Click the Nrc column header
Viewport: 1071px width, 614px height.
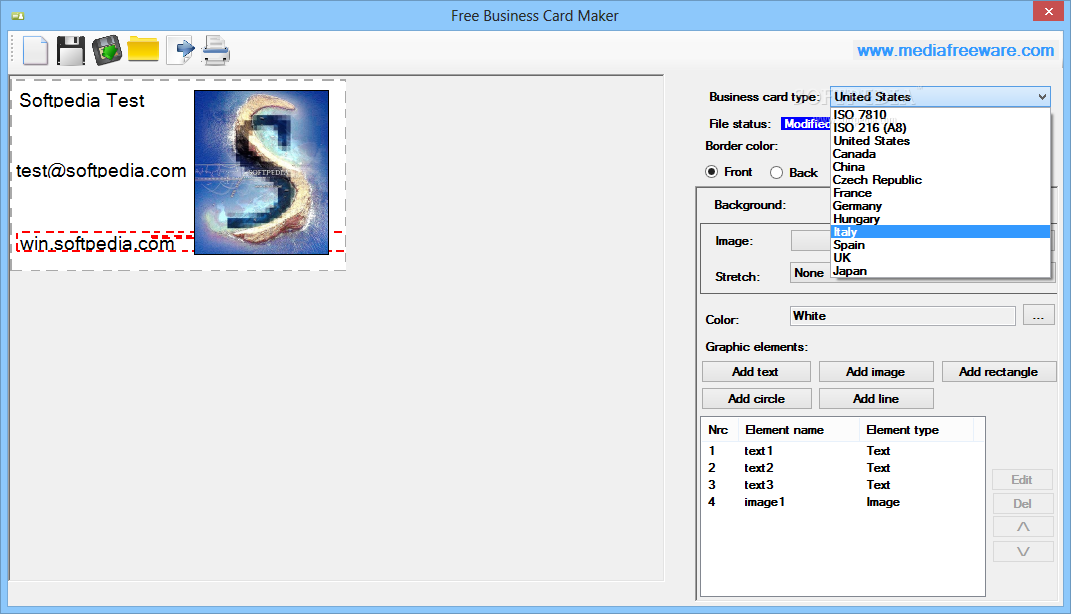(x=720, y=430)
